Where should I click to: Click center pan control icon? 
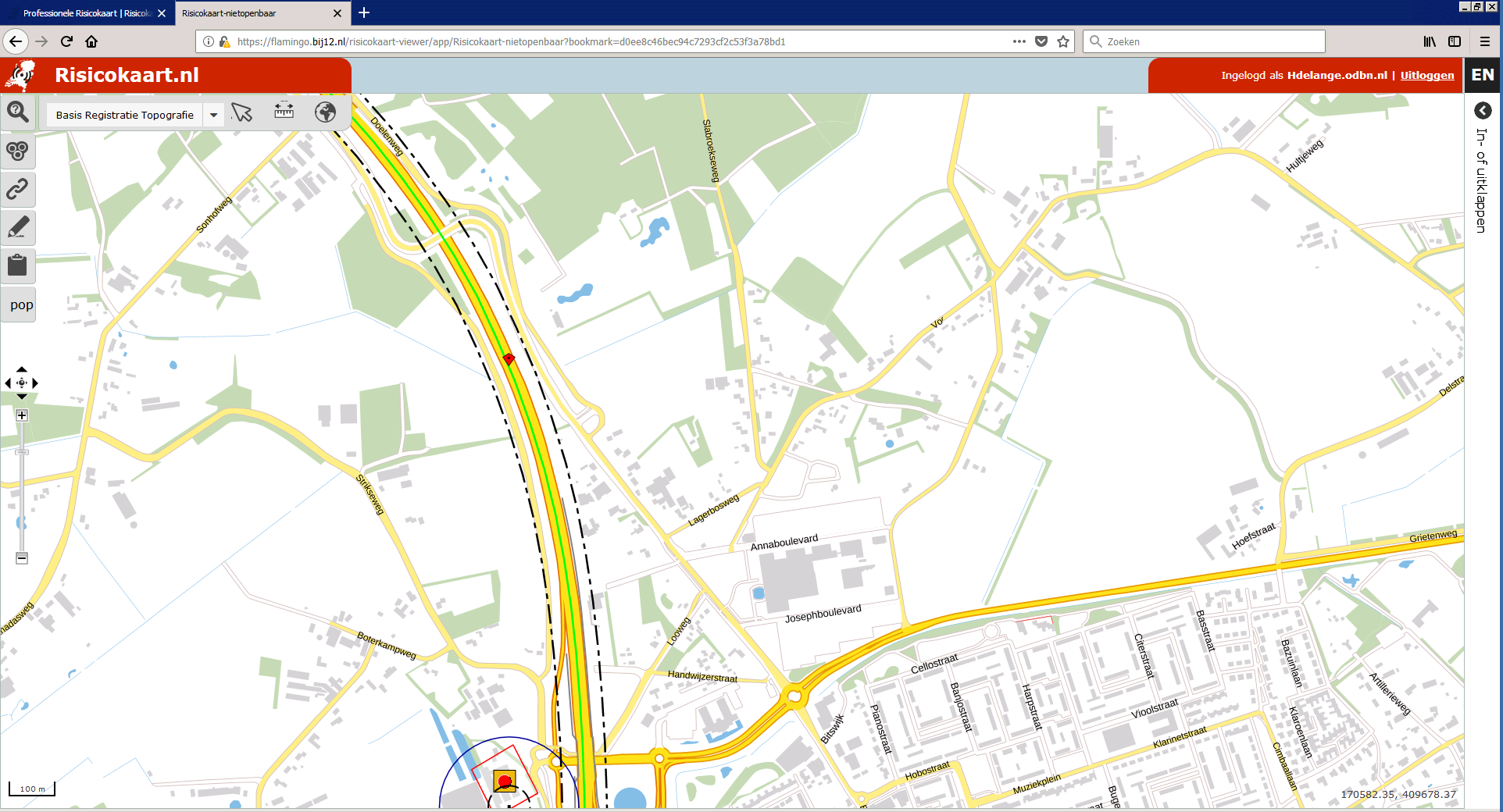pos(22,383)
